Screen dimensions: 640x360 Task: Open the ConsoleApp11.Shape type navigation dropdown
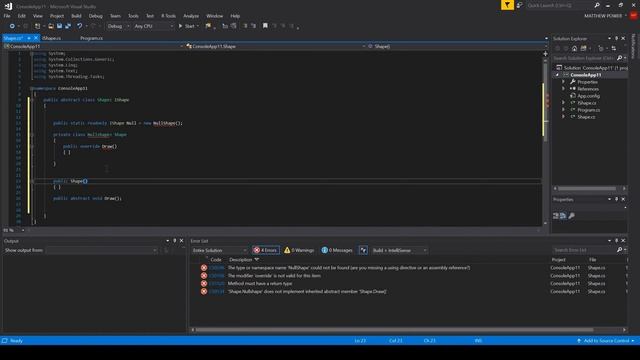coord(276,47)
